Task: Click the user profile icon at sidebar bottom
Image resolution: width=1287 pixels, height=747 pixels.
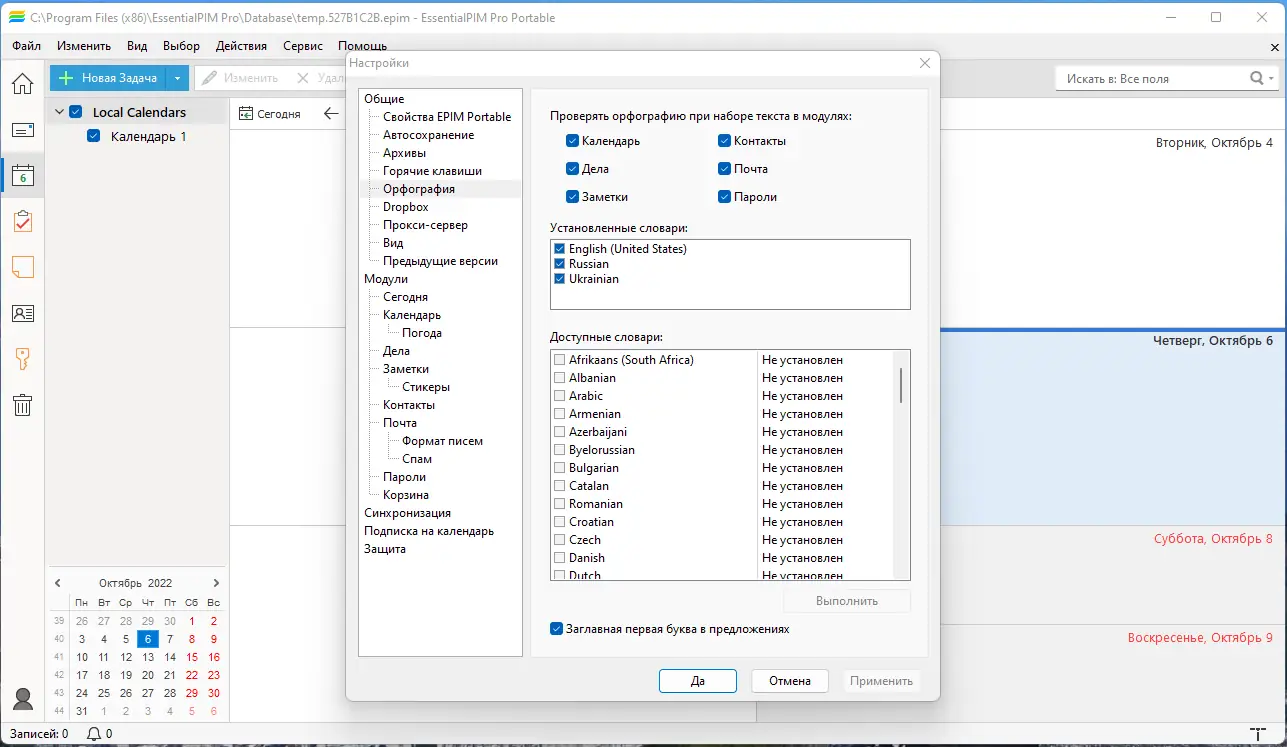Action: [x=22, y=699]
